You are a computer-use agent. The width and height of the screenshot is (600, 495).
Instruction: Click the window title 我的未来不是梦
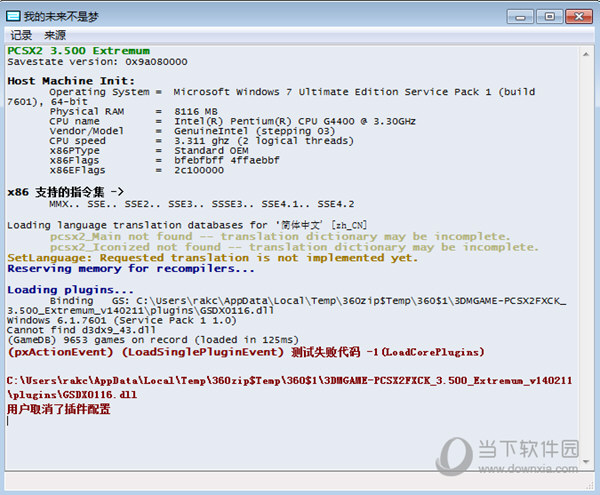(x=62, y=16)
